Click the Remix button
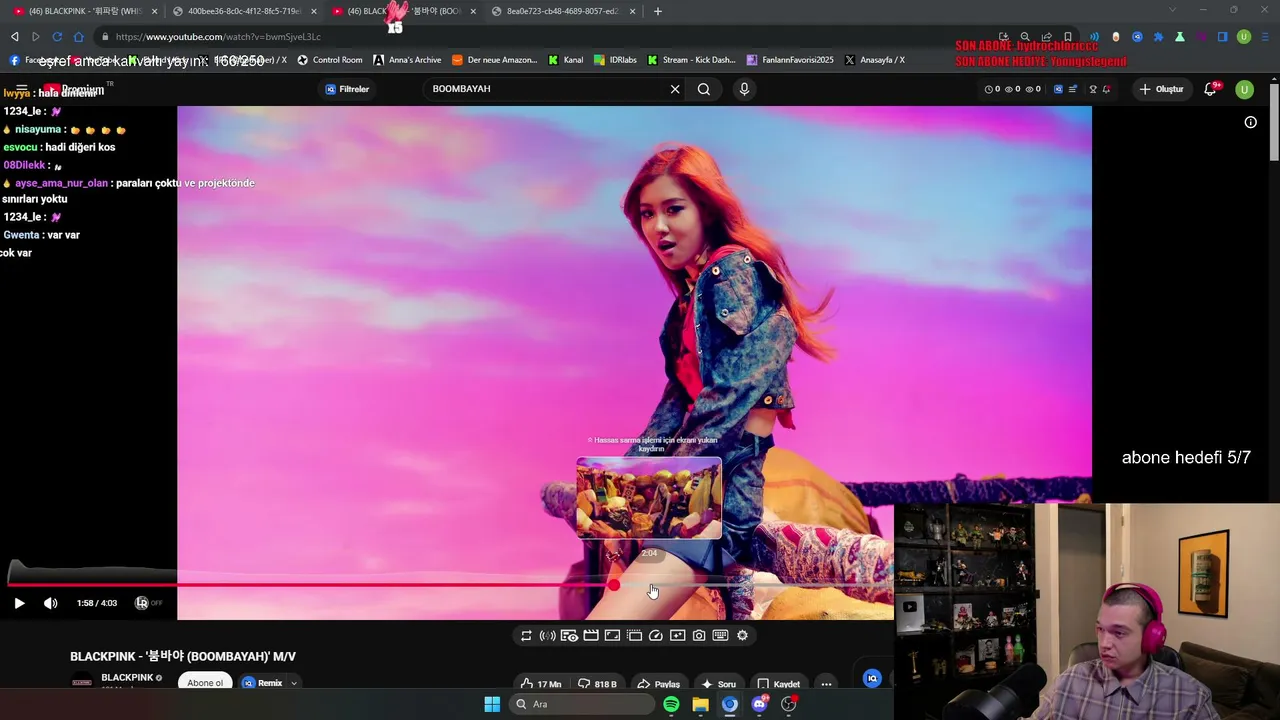The image size is (1280, 720). (x=263, y=683)
